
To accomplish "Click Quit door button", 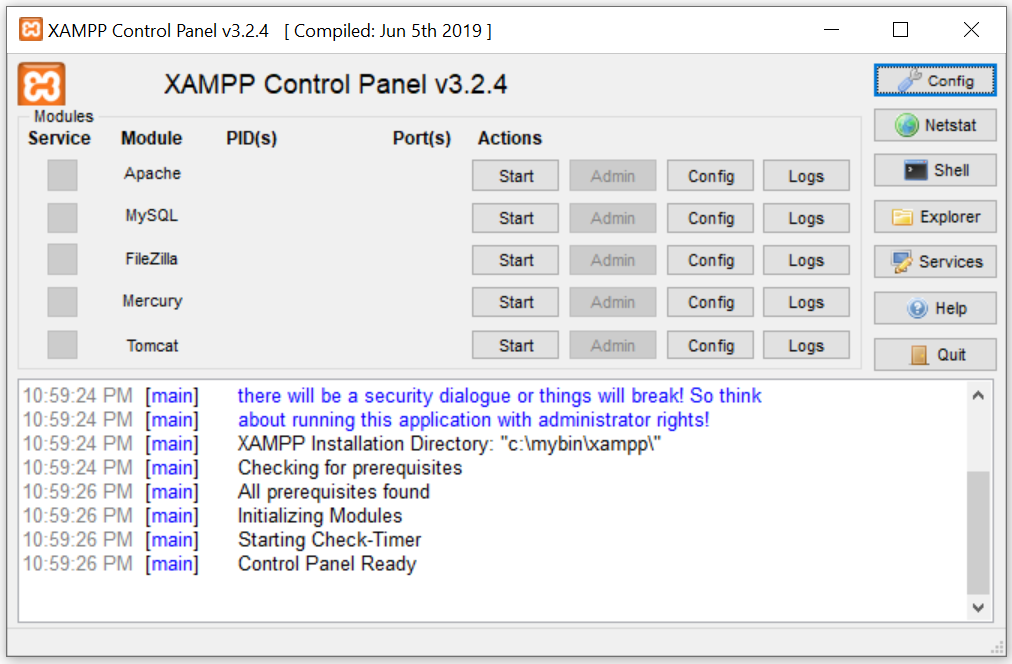I will coord(935,354).
